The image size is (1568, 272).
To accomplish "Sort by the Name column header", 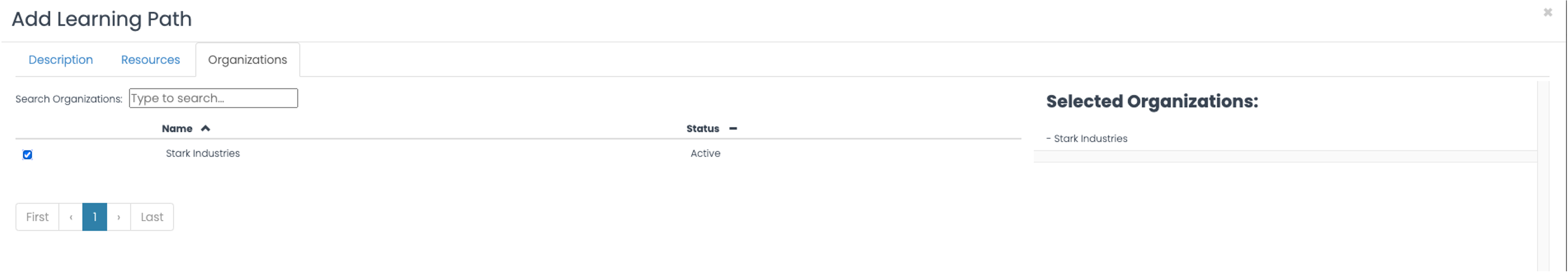I will (x=177, y=128).
